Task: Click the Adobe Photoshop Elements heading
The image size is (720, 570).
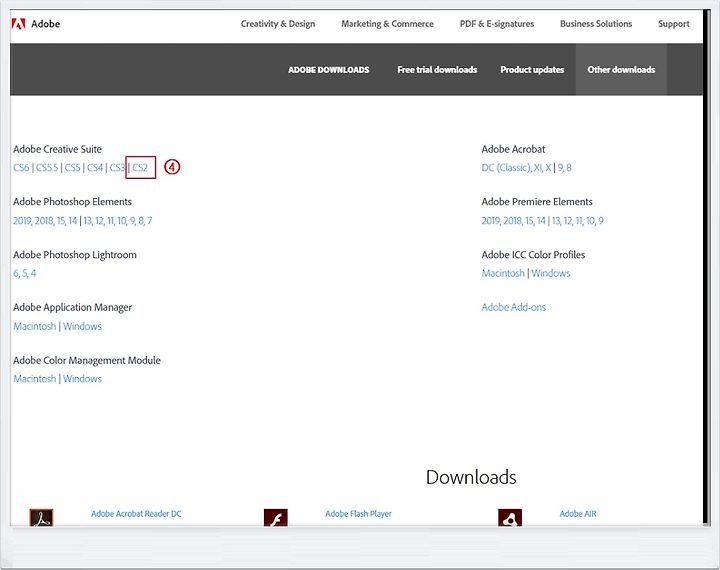Action: (x=73, y=202)
